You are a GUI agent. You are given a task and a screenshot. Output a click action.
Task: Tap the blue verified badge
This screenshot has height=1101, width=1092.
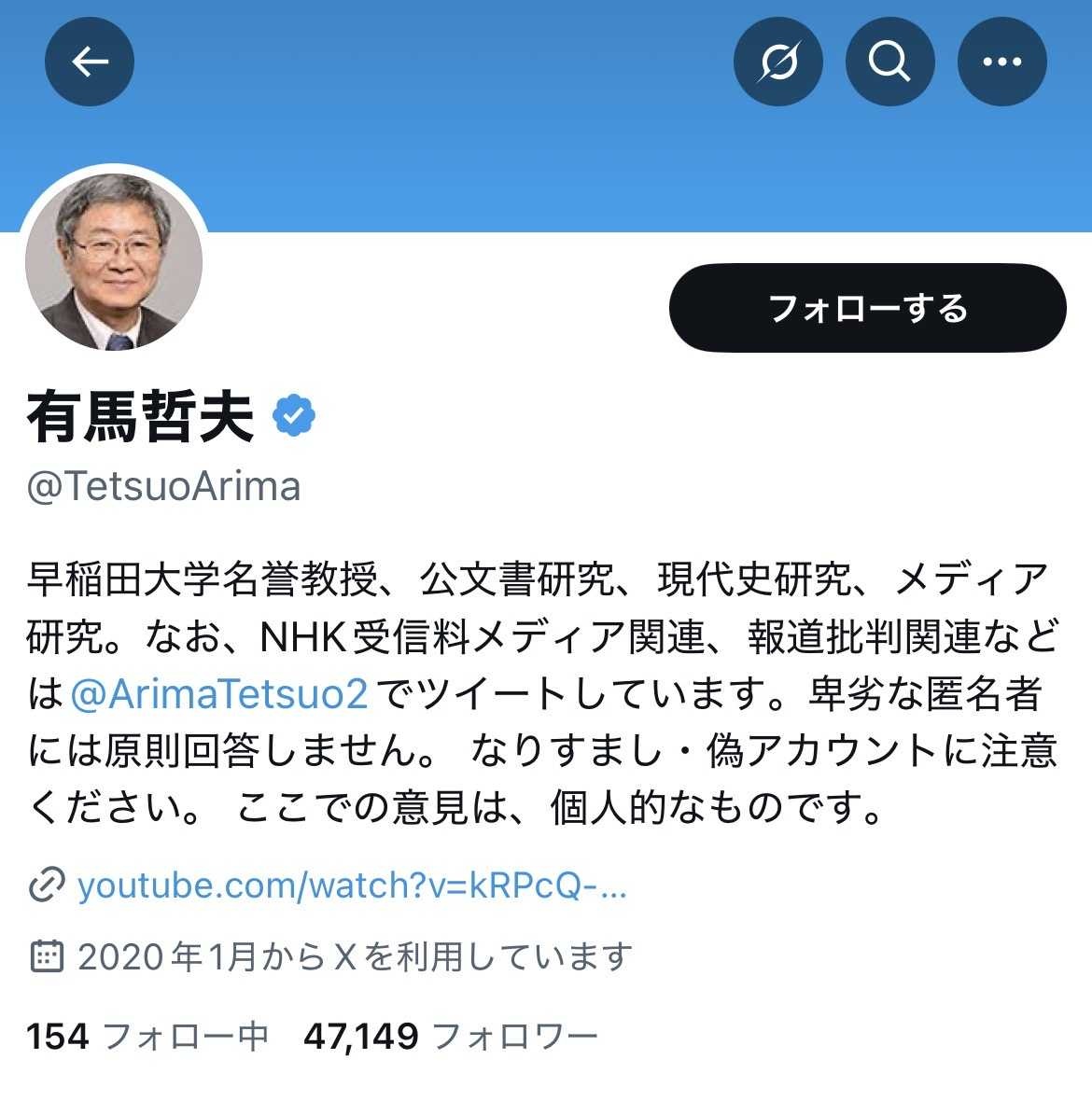pyautogui.click(x=294, y=416)
